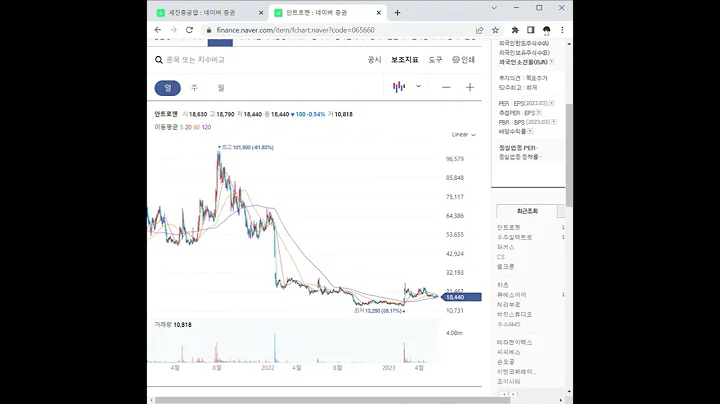
Task: Click the search field 종목 또는 지수비교
Action: point(196,60)
